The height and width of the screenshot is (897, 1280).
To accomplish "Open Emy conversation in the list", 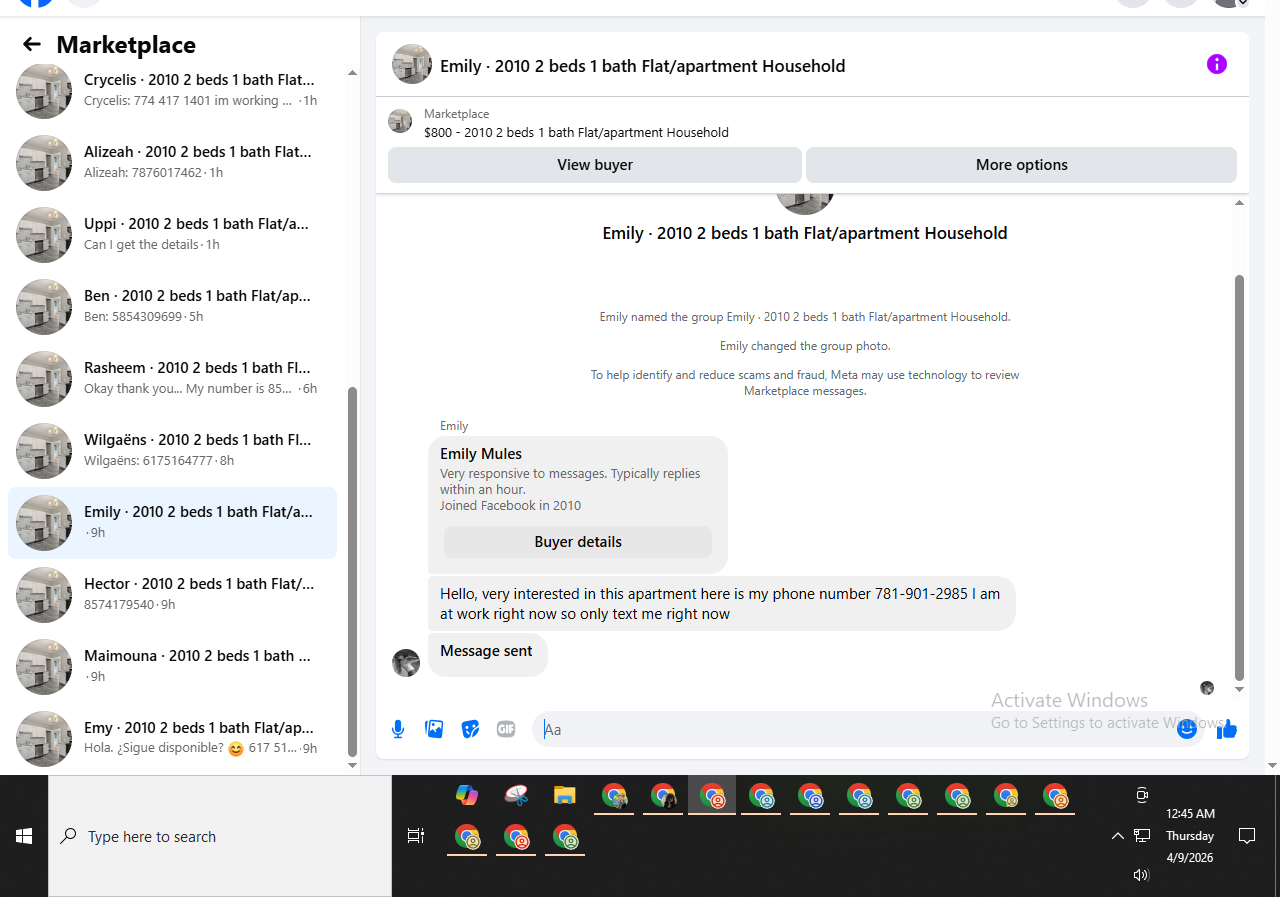I will click(172, 738).
